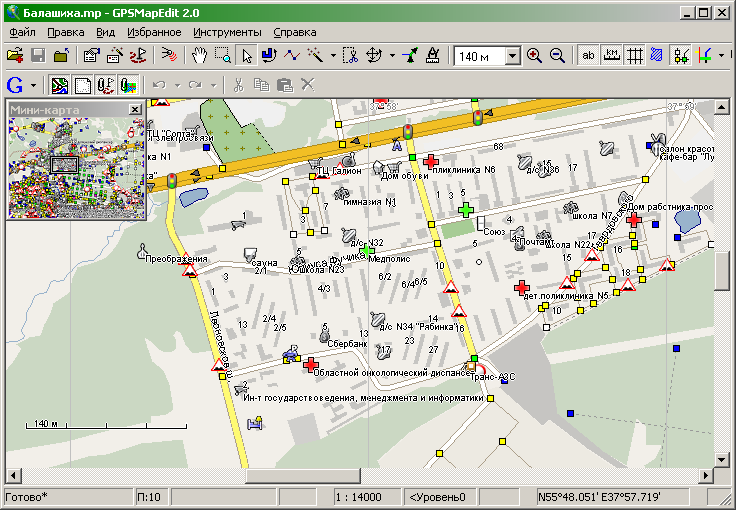736x510 pixels.
Task: Activate the arrow select objects tool
Action: 247,56
